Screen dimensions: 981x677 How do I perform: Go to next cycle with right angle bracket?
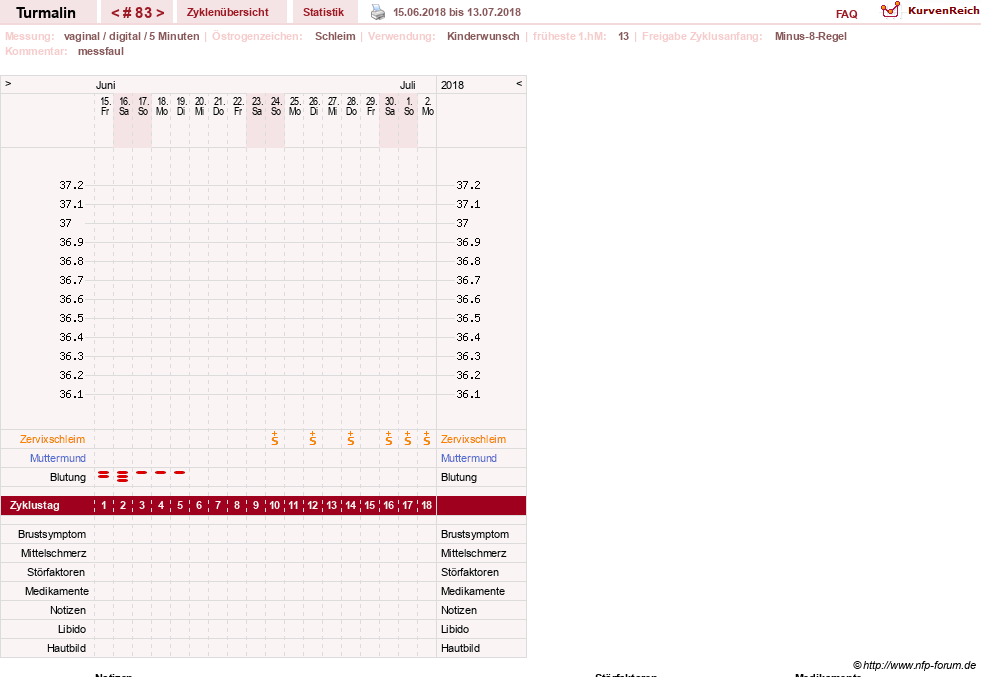click(x=160, y=13)
